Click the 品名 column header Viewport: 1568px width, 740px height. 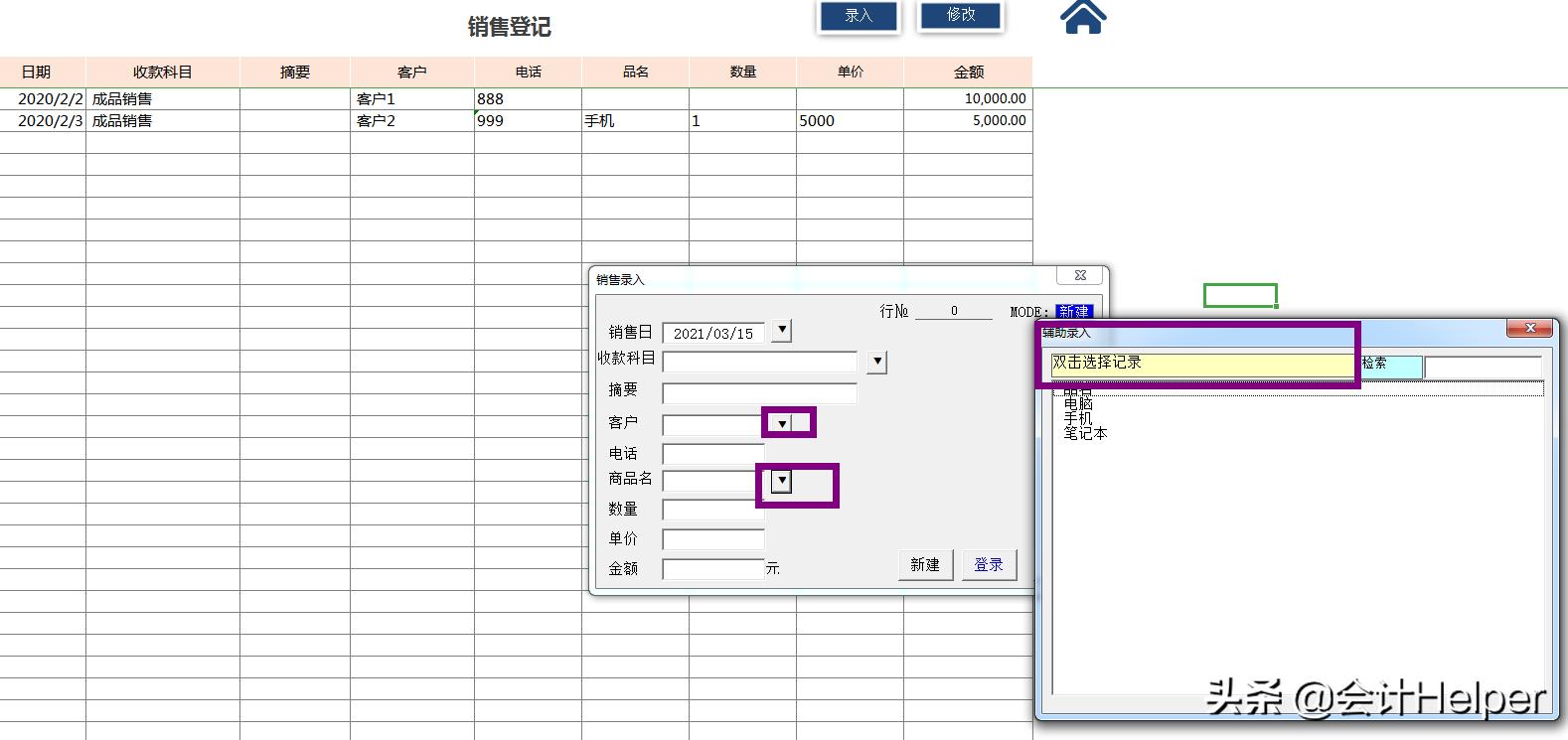(636, 72)
